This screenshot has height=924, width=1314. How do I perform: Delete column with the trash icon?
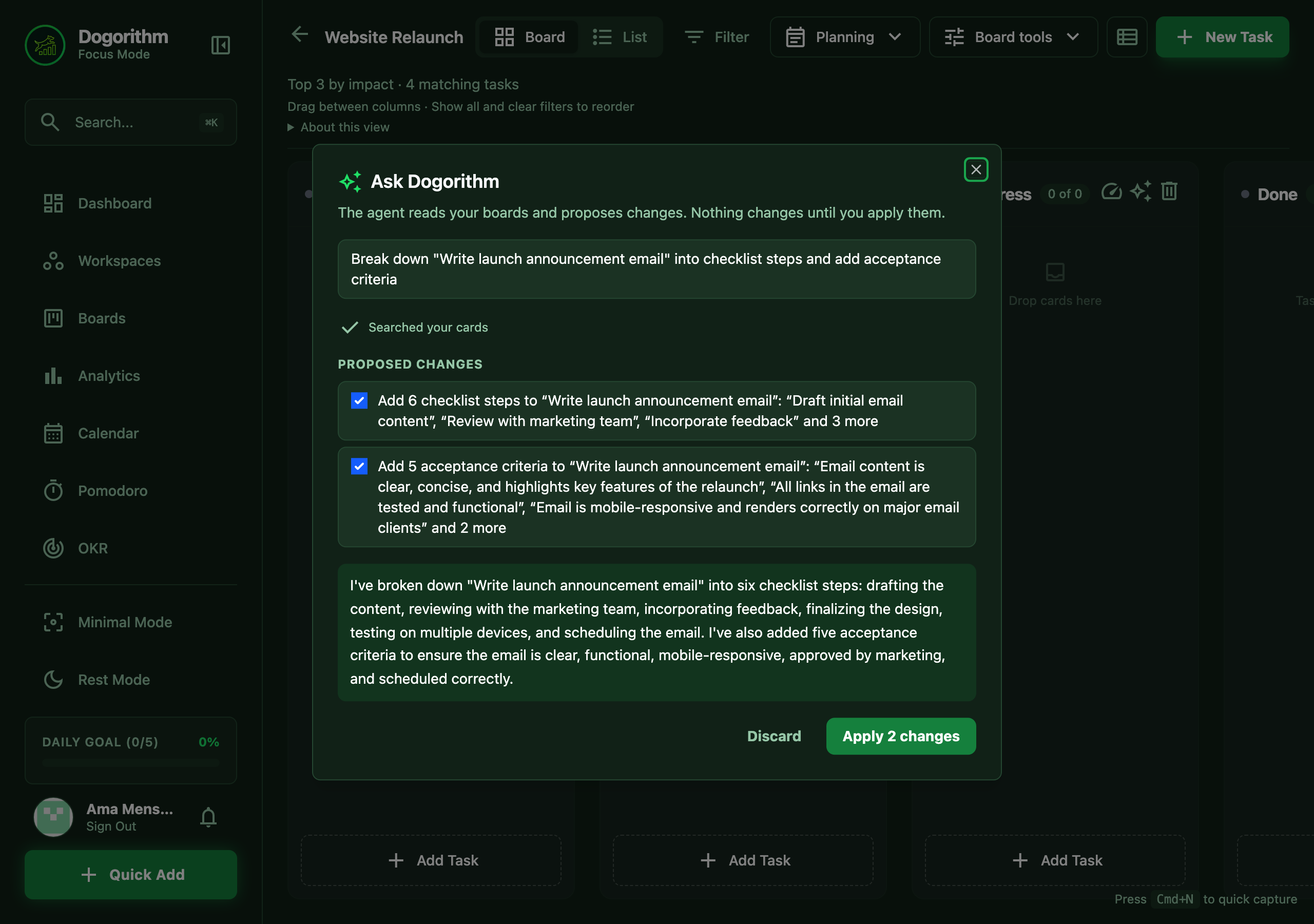[1169, 191]
